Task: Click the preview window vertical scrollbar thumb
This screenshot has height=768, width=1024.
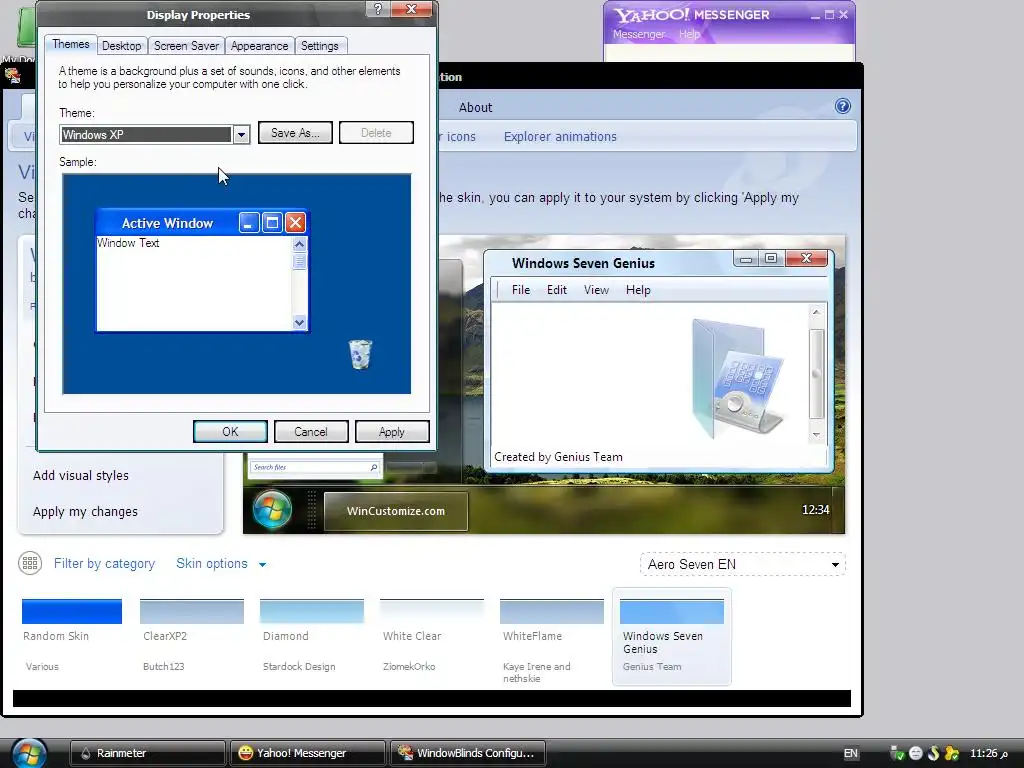Action: 816,374
